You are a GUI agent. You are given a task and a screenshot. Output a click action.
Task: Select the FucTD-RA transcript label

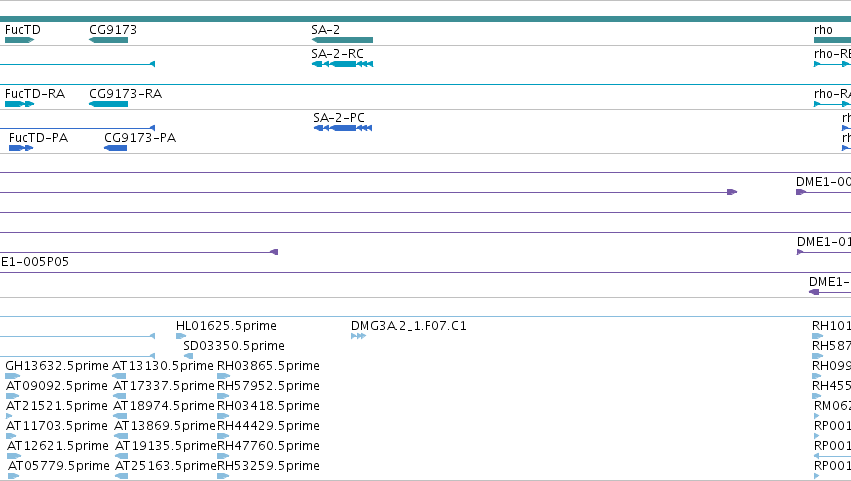(x=35, y=94)
